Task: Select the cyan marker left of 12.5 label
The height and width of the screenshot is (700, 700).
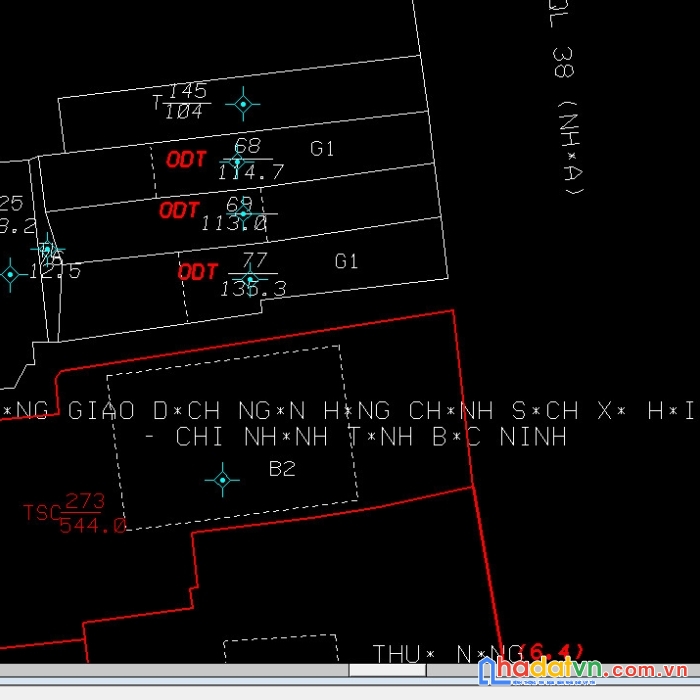Action: [x=10, y=273]
